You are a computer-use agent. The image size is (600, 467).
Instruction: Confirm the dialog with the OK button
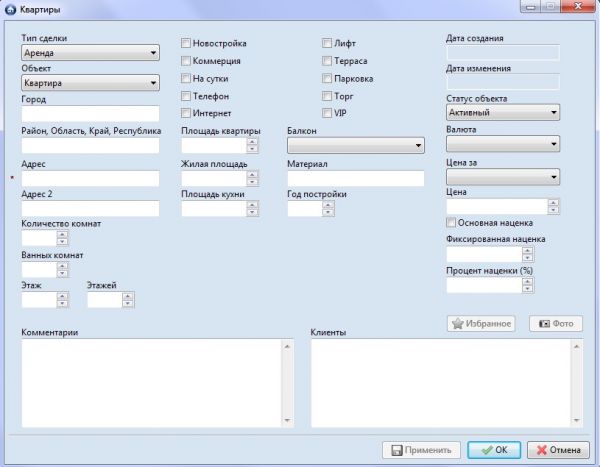pyautogui.click(x=494, y=450)
